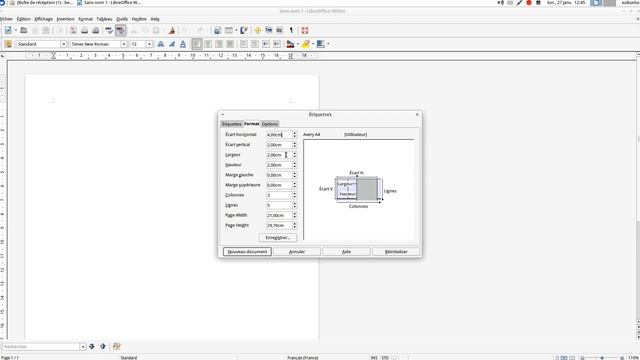Activate the Clone Formatting paintbrush
640x360 pixels.
pos(172,31)
